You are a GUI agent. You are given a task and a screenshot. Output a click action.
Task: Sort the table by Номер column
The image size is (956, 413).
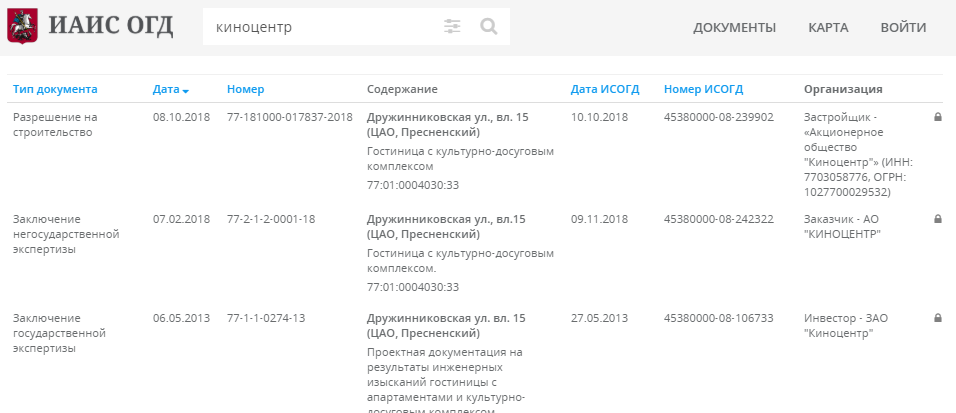245,89
